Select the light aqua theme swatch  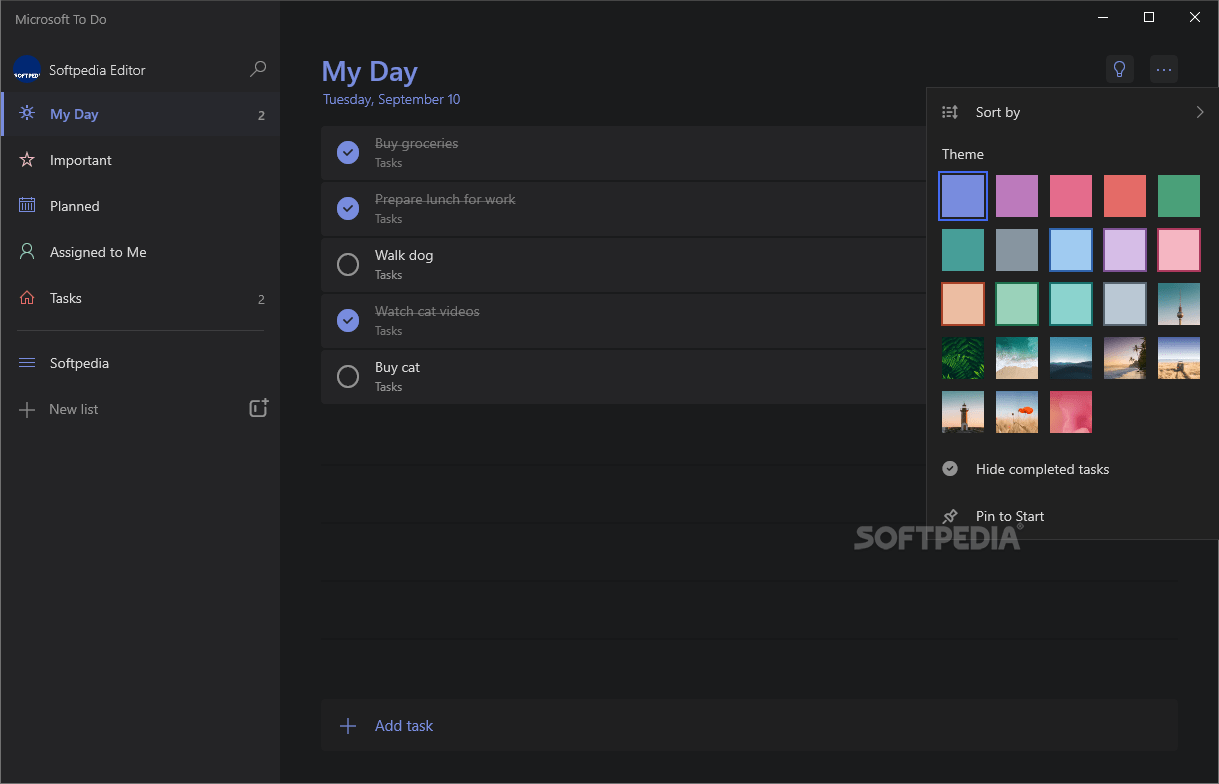click(x=1071, y=304)
